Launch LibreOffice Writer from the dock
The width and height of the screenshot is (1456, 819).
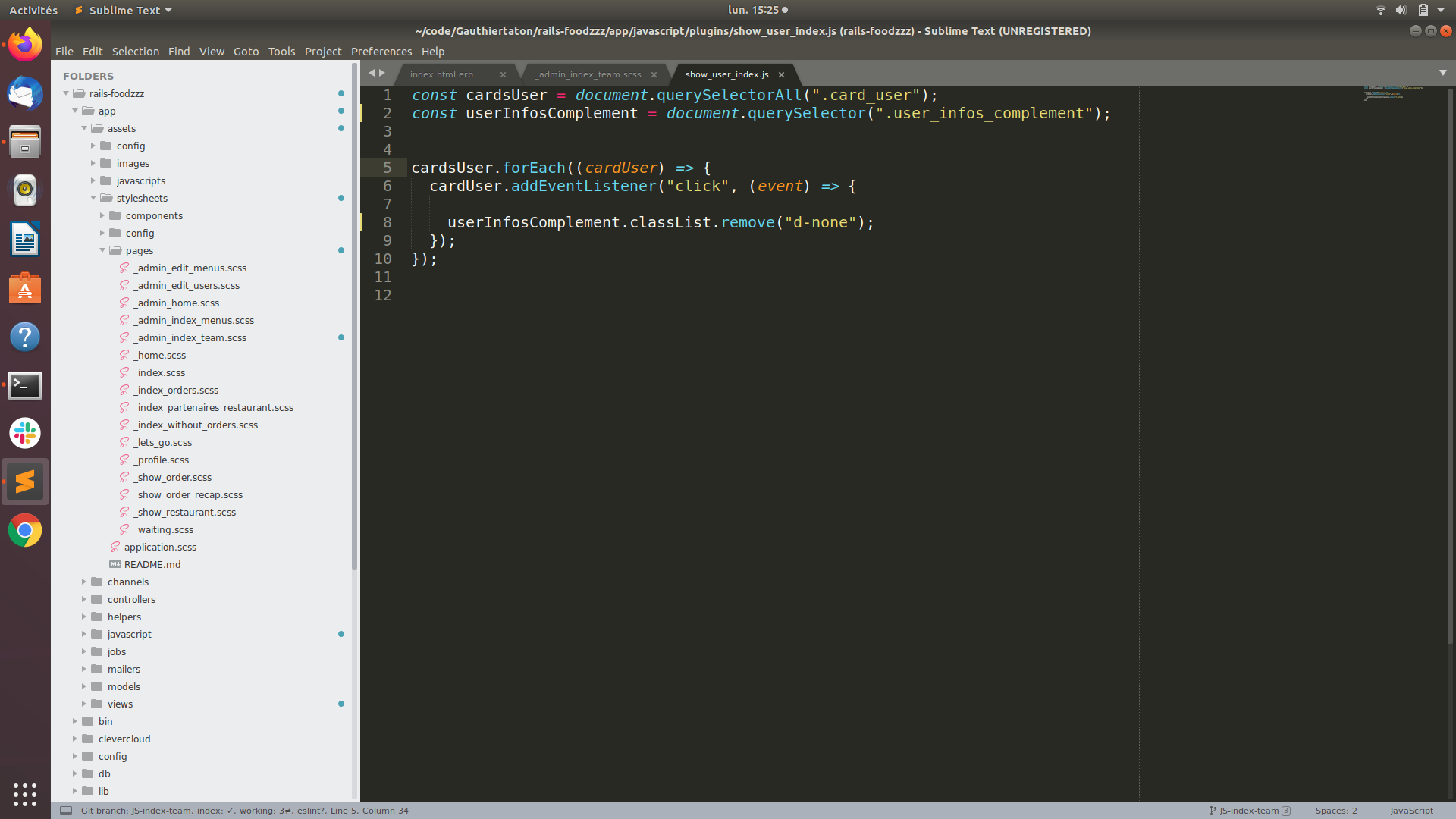[25, 240]
